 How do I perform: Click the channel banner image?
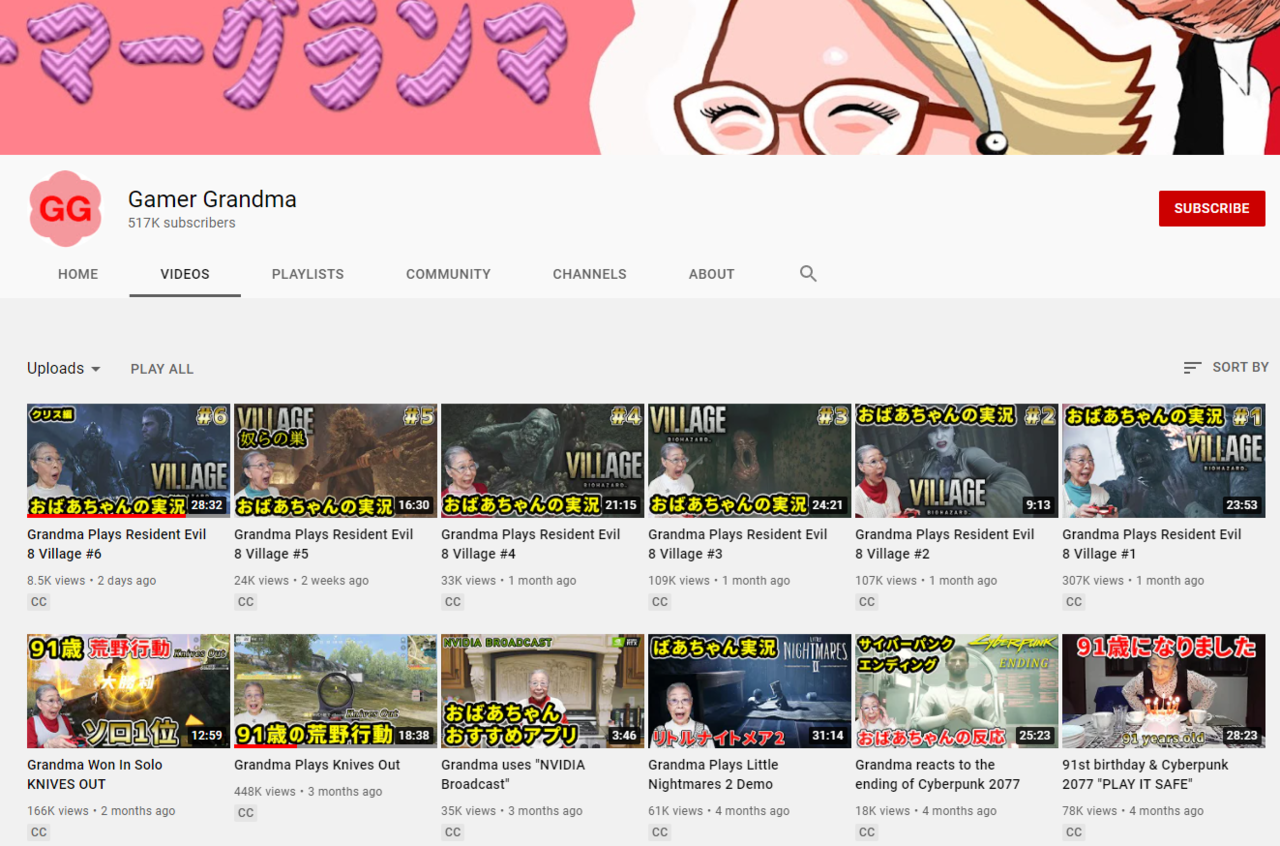pyautogui.click(x=640, y=77)
